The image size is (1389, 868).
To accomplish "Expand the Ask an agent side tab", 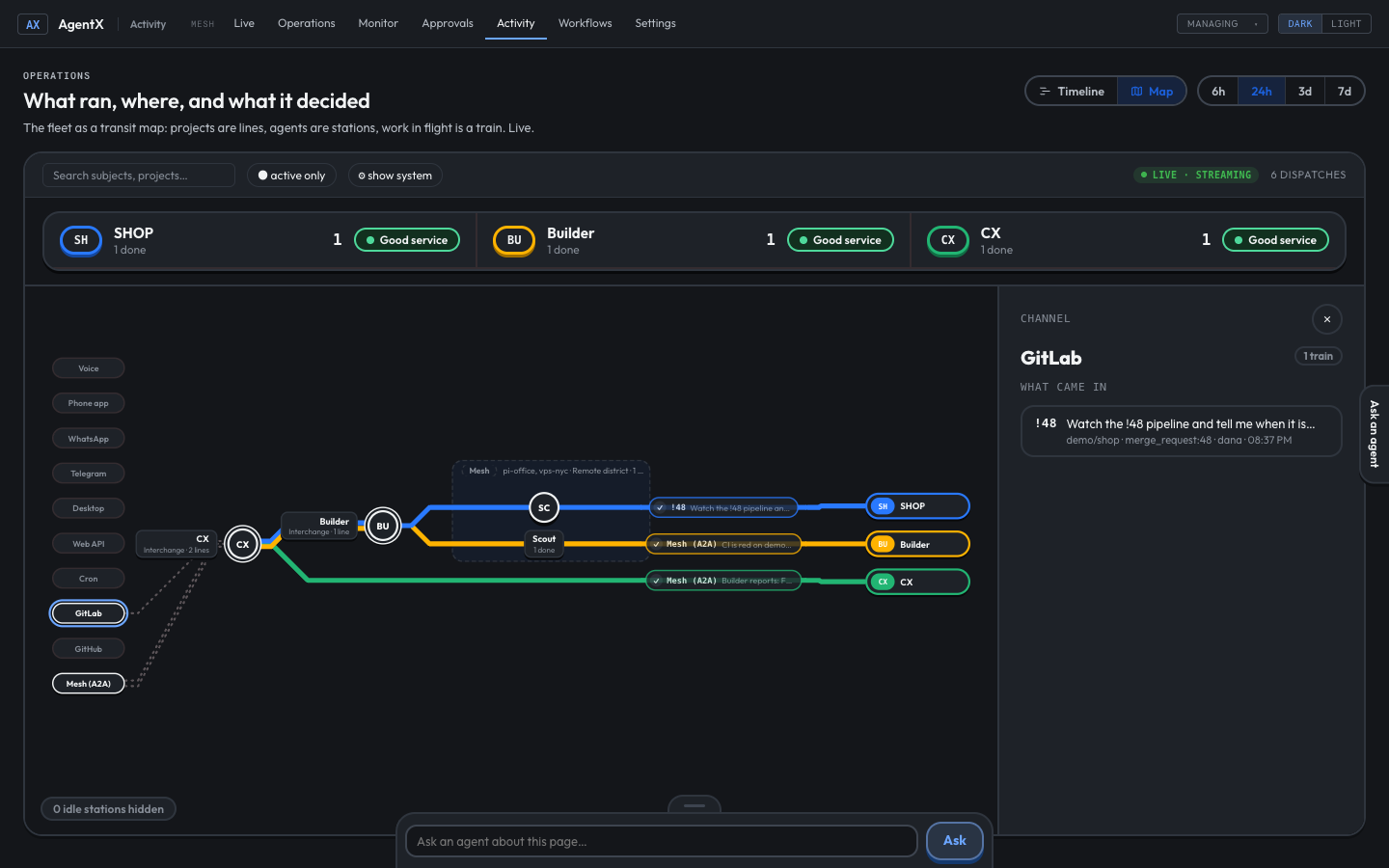I will tap(1375, 434).
